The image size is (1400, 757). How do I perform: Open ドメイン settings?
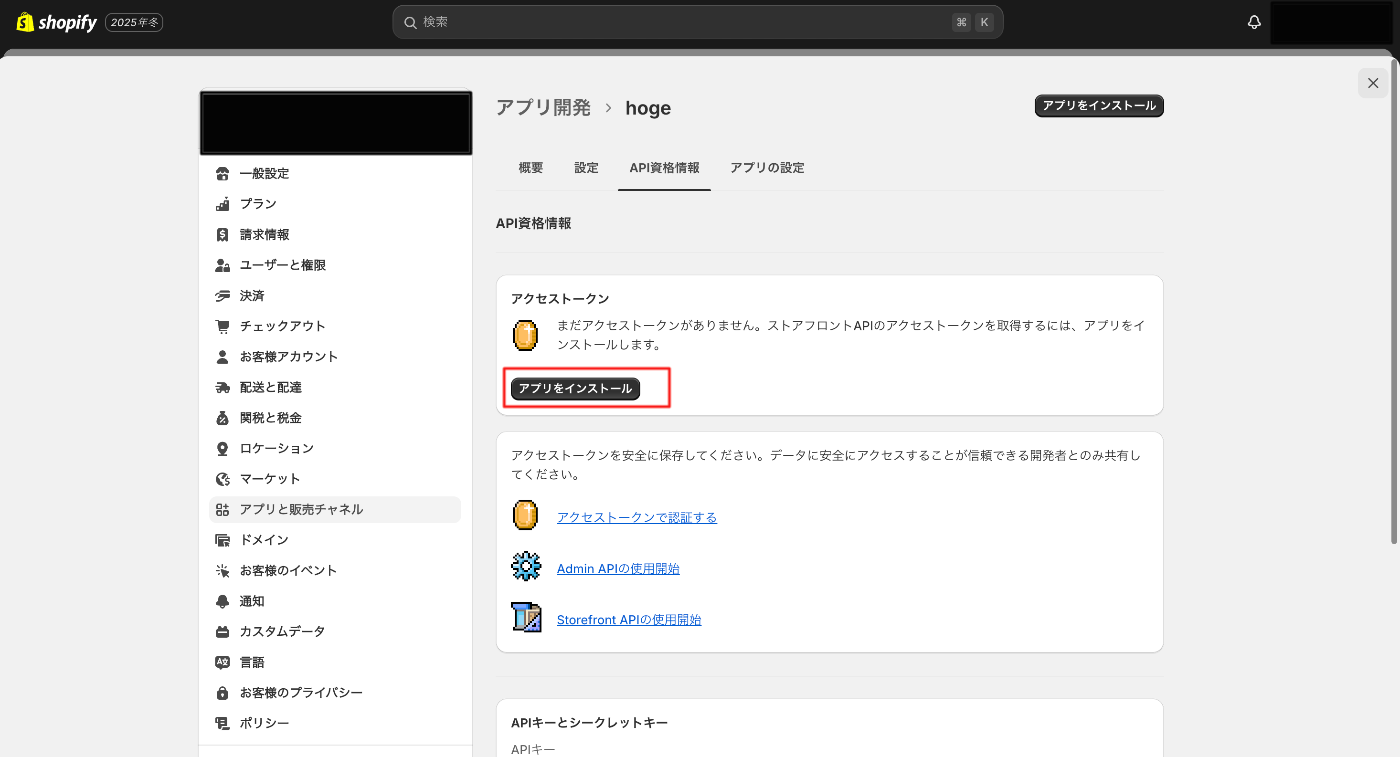point(335,540)
